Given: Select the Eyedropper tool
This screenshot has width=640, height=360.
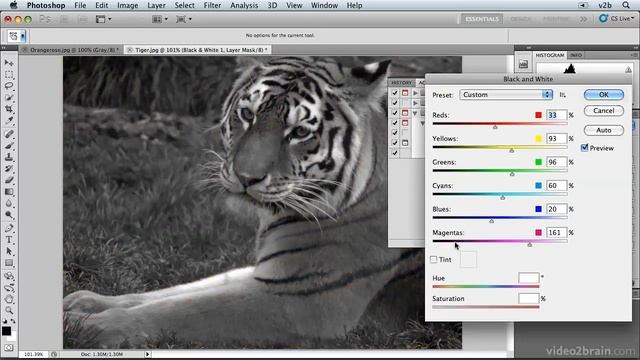Looking at the screenshot, I should pyautogui.click(x=9, y=120).
